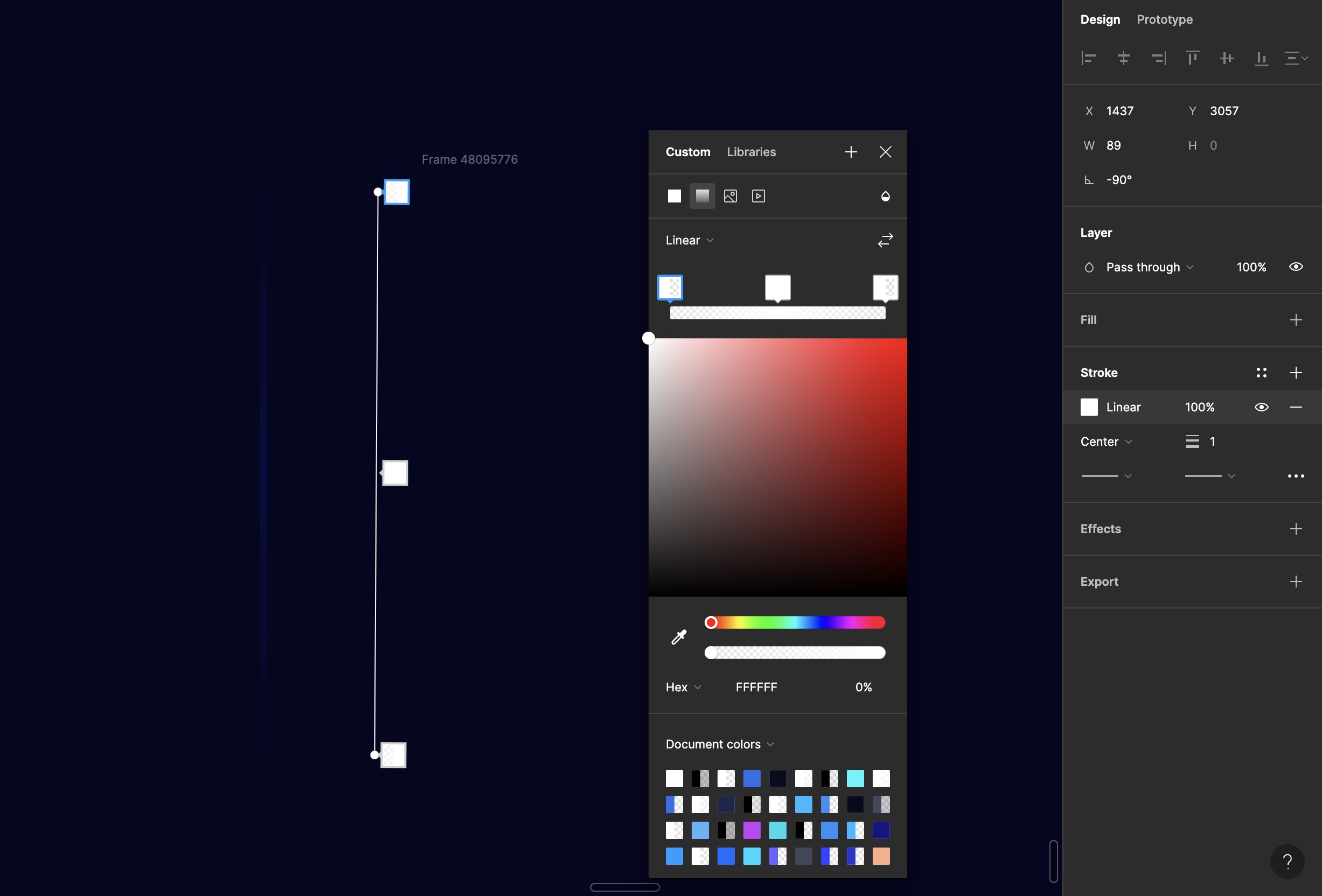Open stroke style presets with the four-dot icon

point(1261,373)
